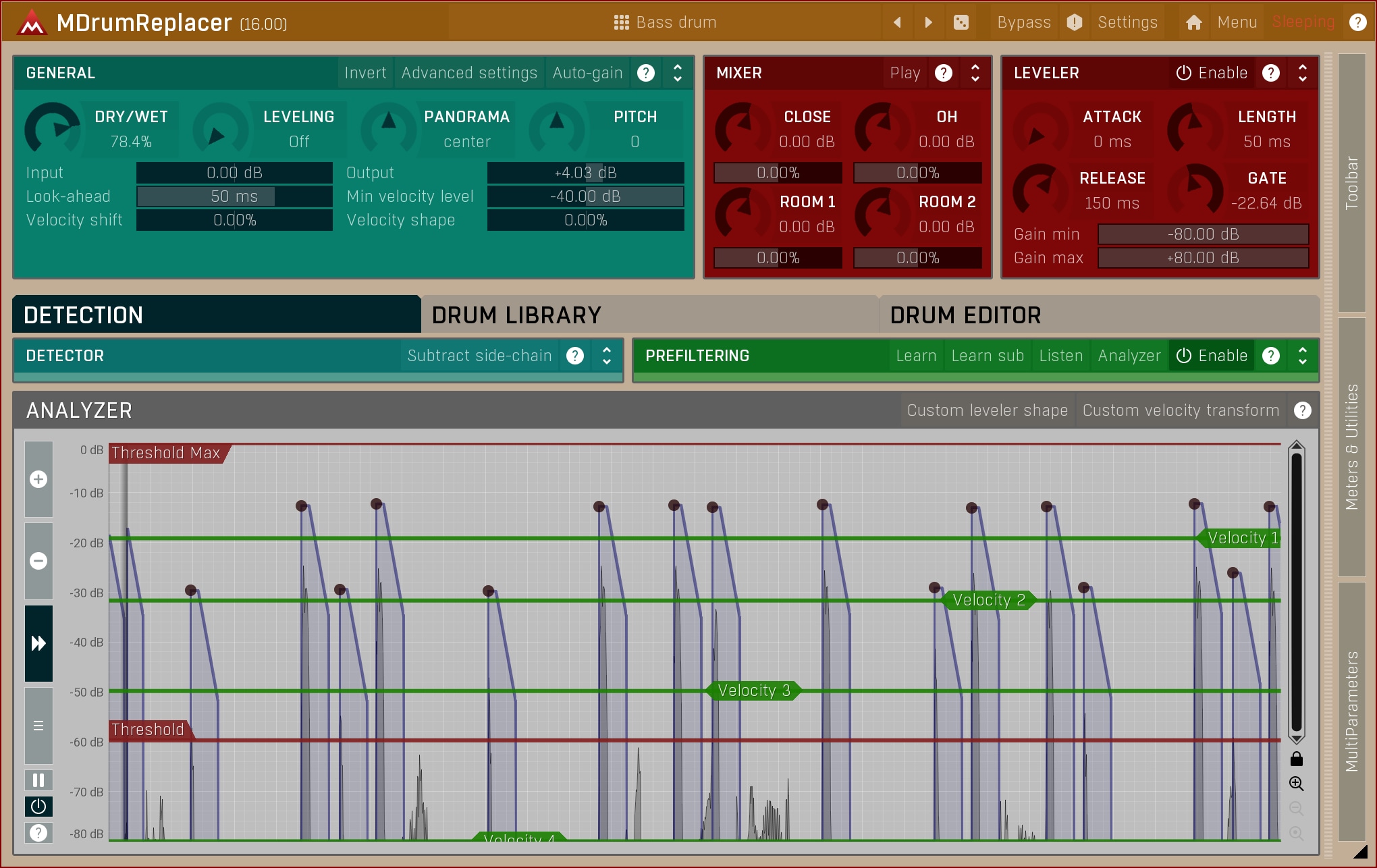
Task: Open help for the ANALYZER header
Action: click(x=1303, y=410)
